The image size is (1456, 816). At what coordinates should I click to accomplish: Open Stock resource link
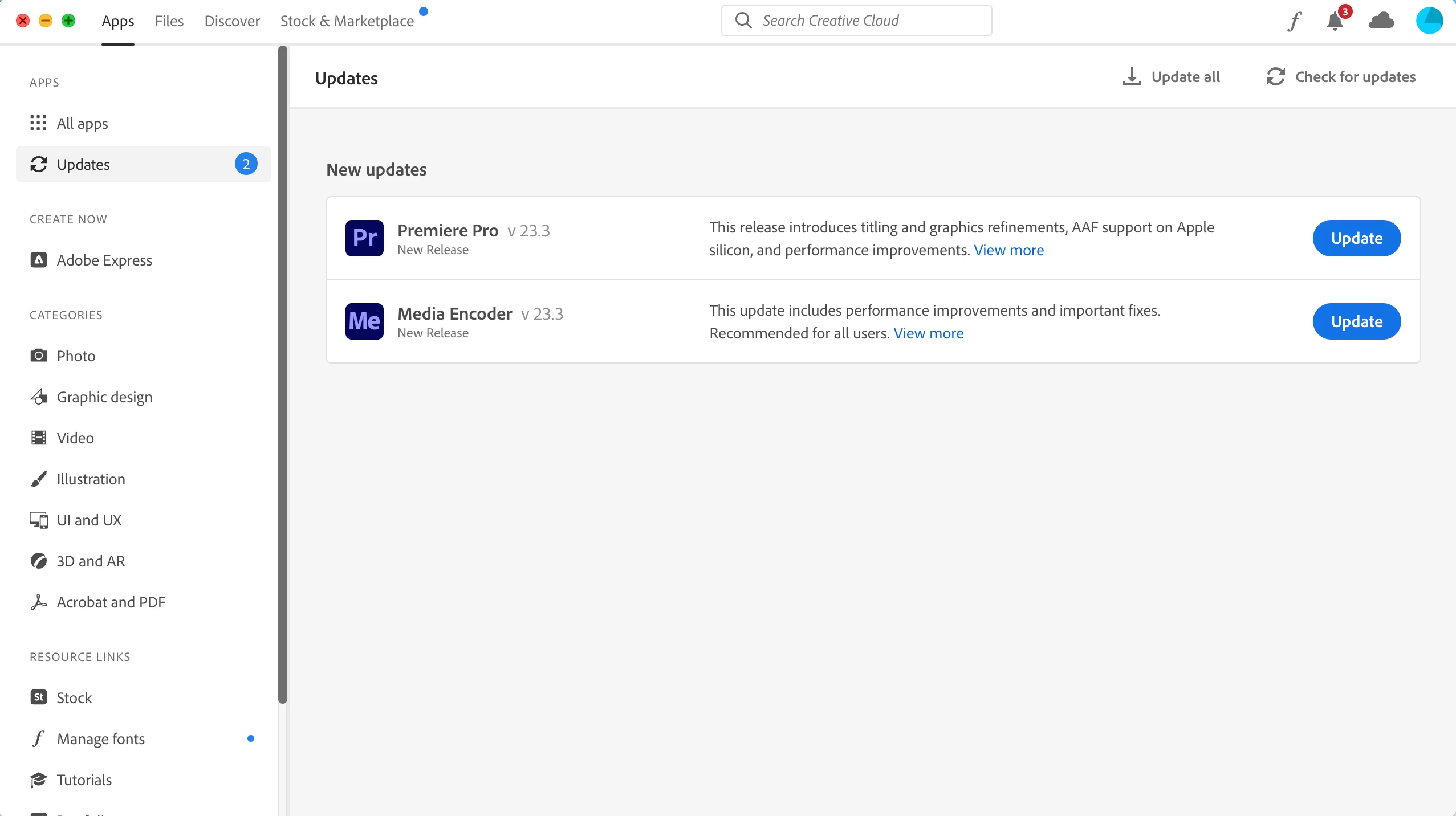(74, 698)
